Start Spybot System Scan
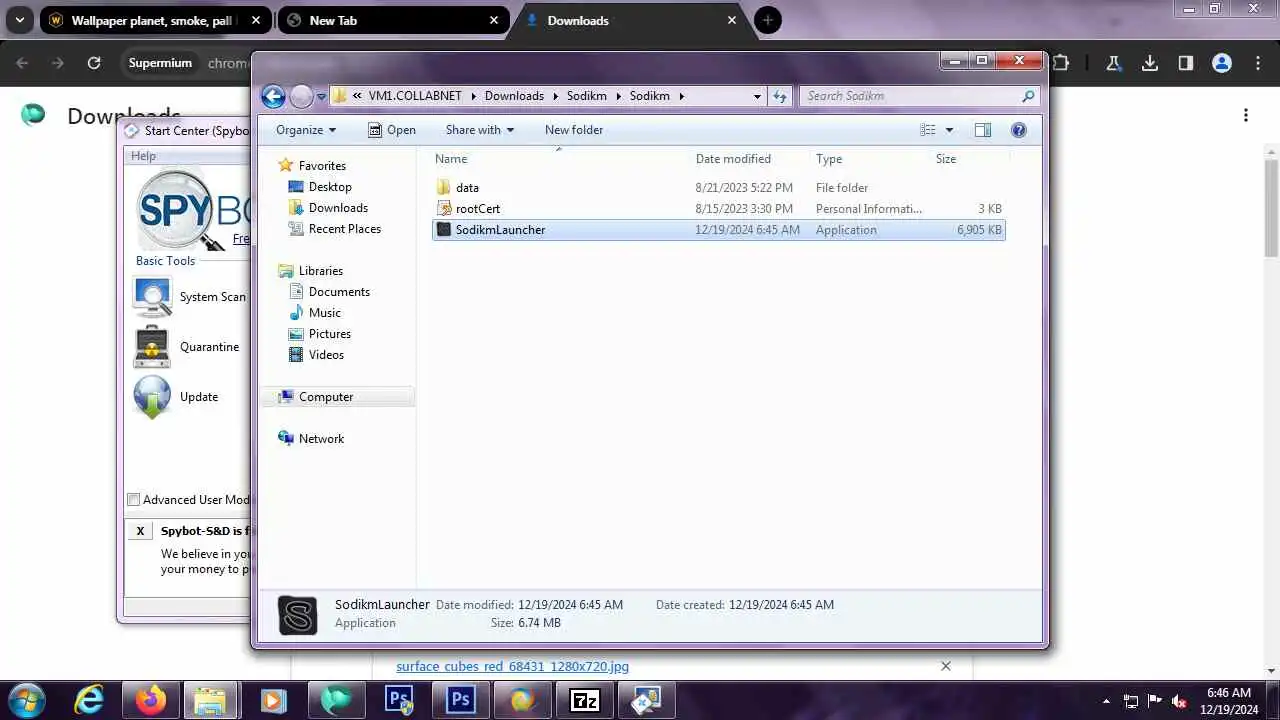Screen dimensions: 1280x720 190,297
